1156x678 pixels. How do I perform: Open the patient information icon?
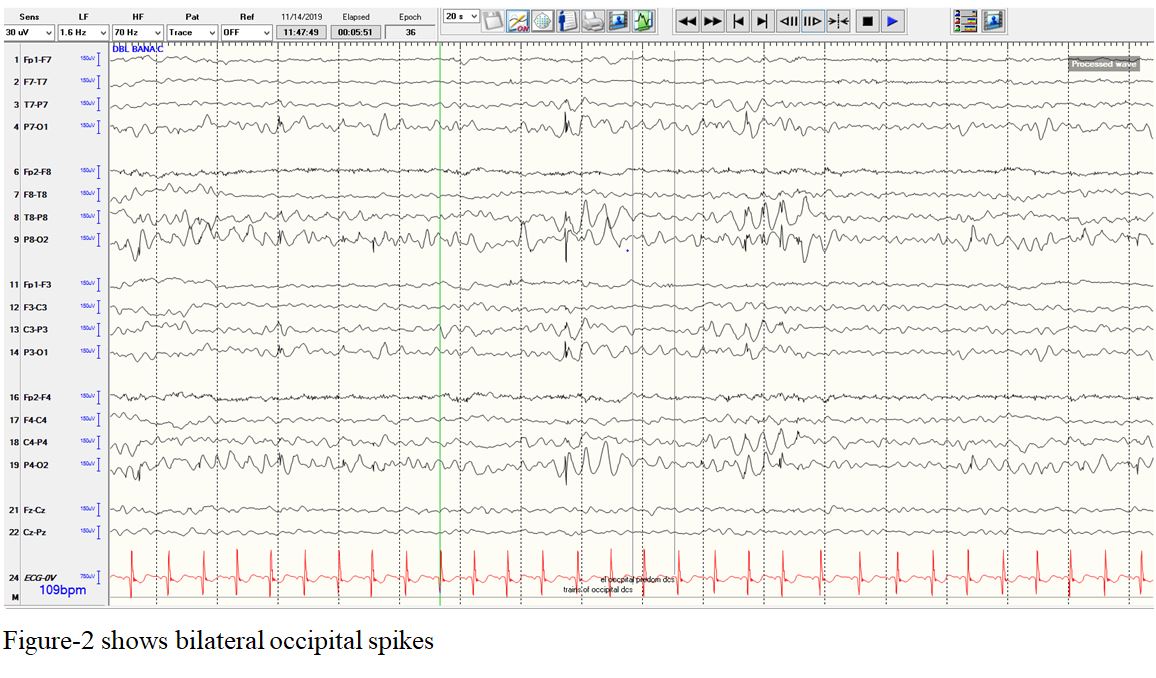(x=568, y=21)
